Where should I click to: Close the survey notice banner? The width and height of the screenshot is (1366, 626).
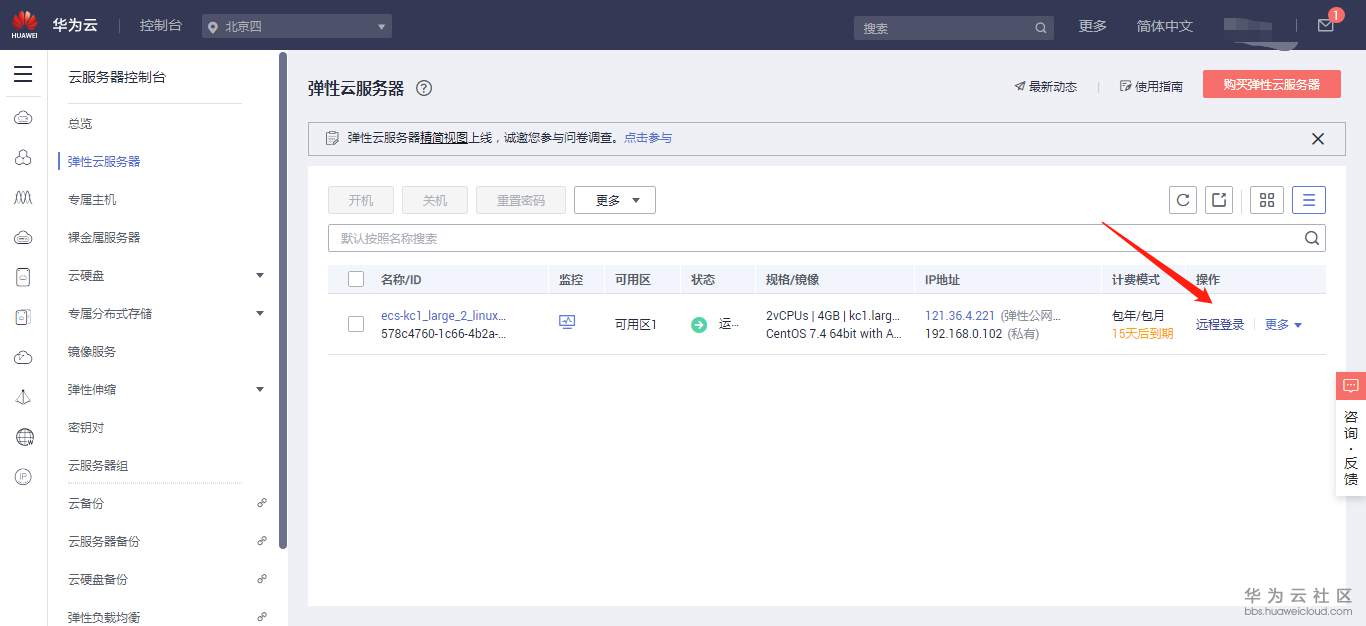click(1318, 139)
